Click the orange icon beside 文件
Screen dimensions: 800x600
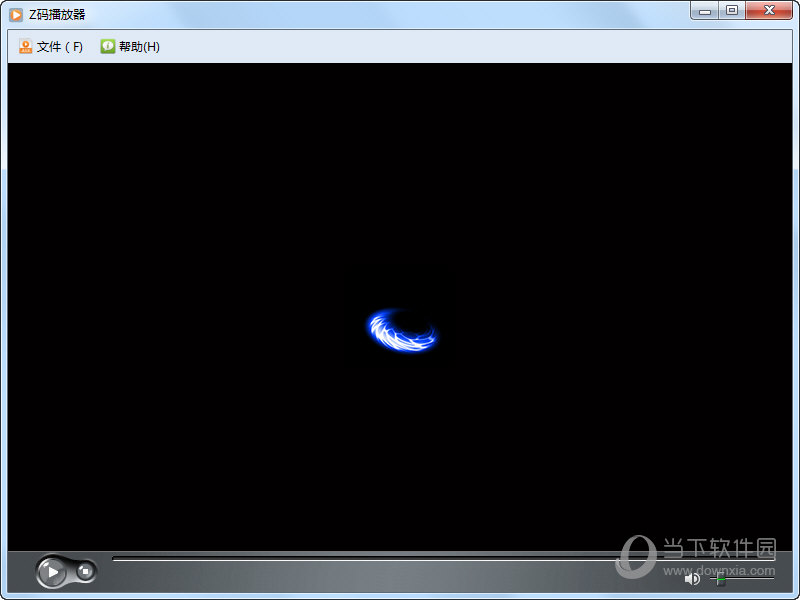click(26, 47)
